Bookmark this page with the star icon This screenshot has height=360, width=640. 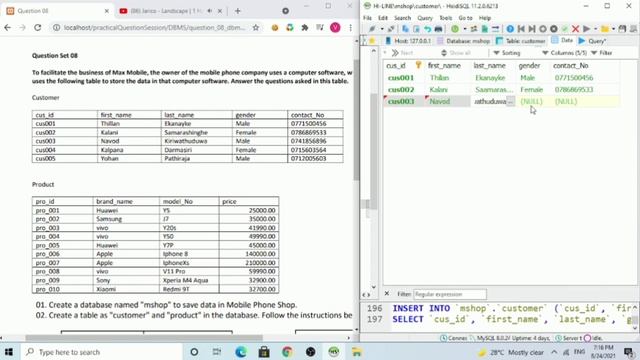(x=256, y=27)
